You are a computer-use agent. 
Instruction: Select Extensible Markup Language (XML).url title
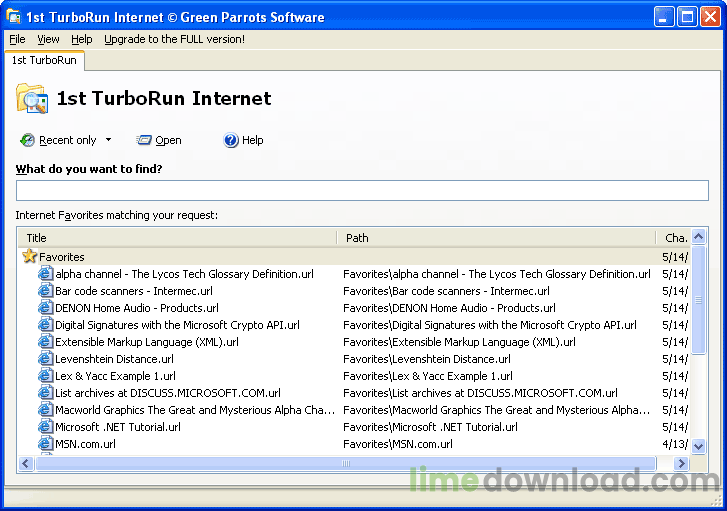(x=147, y=342)
